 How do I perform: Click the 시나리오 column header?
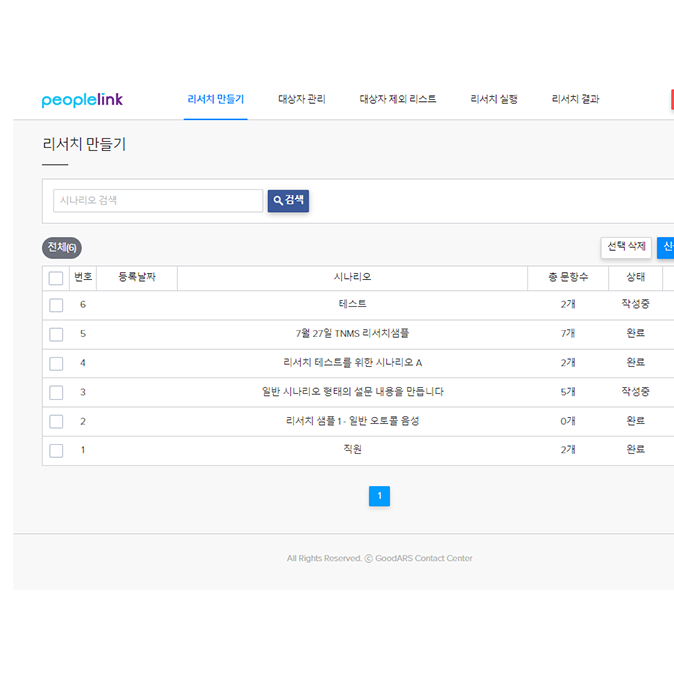click(x=352, y=277)
